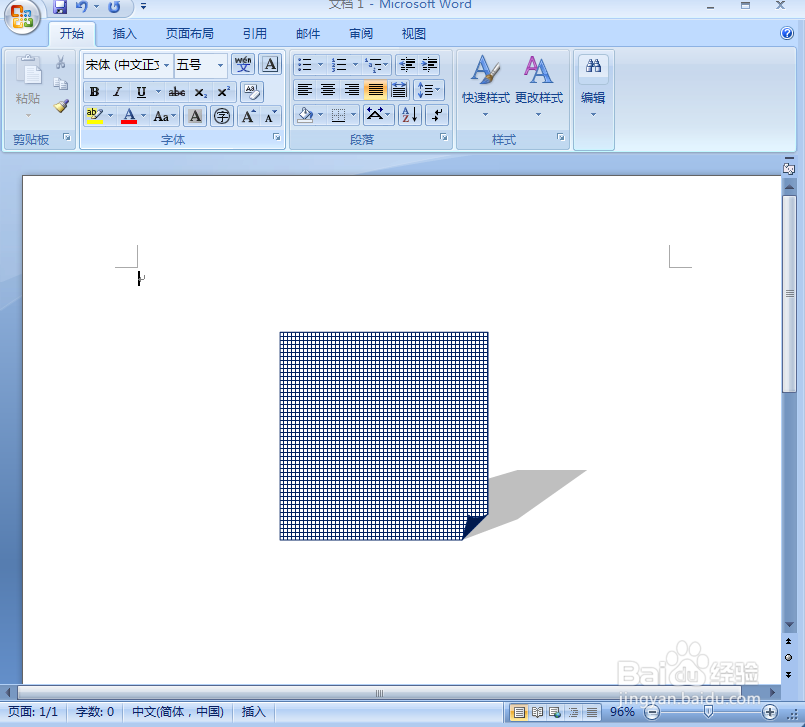Click word count 字数: 0

[x=95, y=712]
